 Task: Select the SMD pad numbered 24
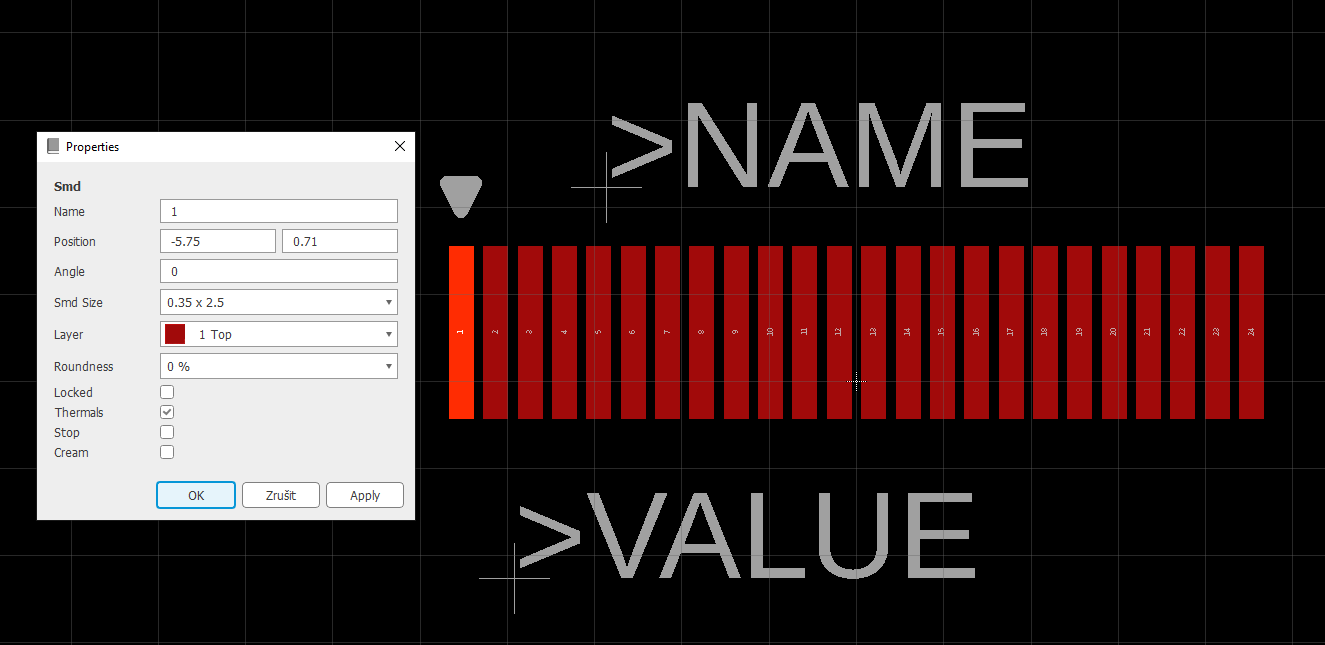pyautogui.click(x=1251, y=332)
